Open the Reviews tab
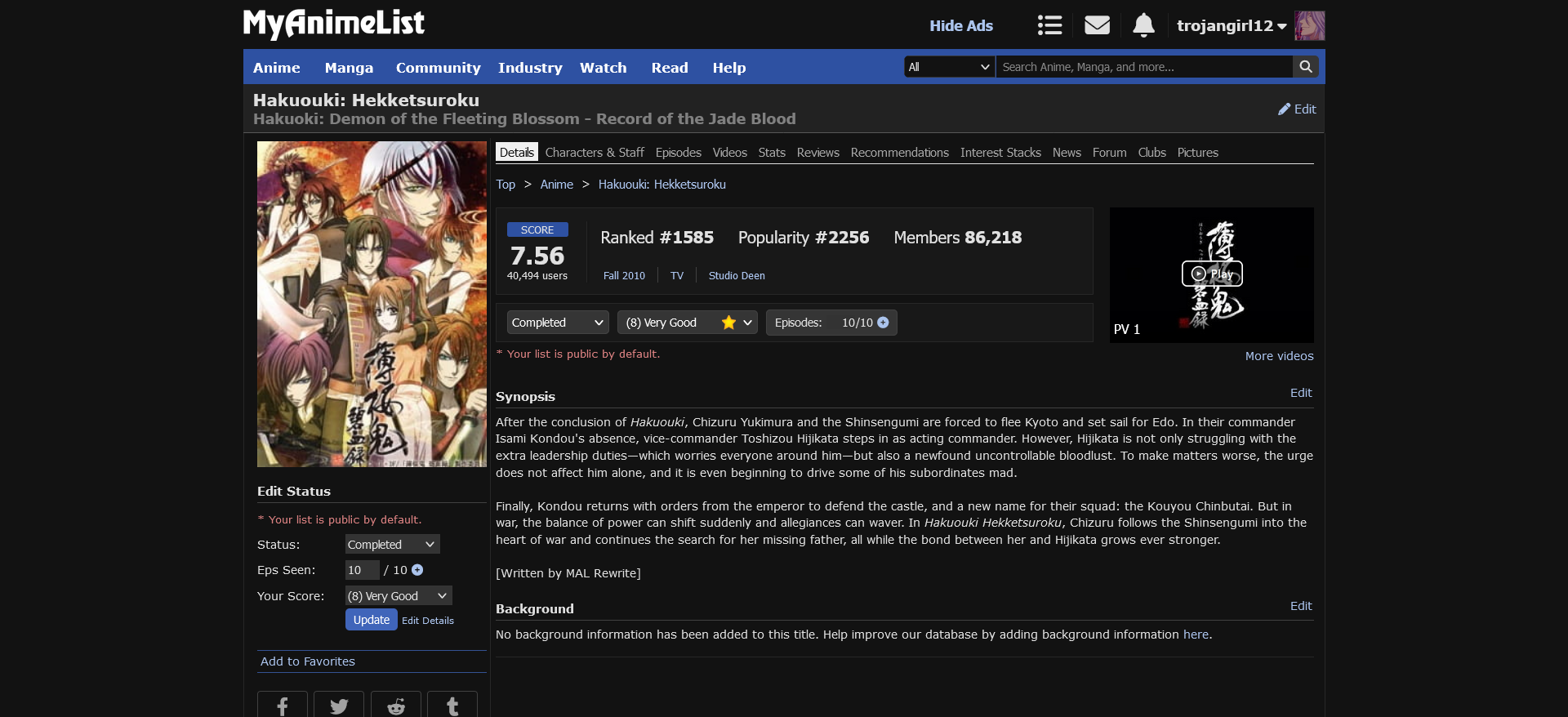Viewport: 1568px width, 717px height. coord(817,153)
